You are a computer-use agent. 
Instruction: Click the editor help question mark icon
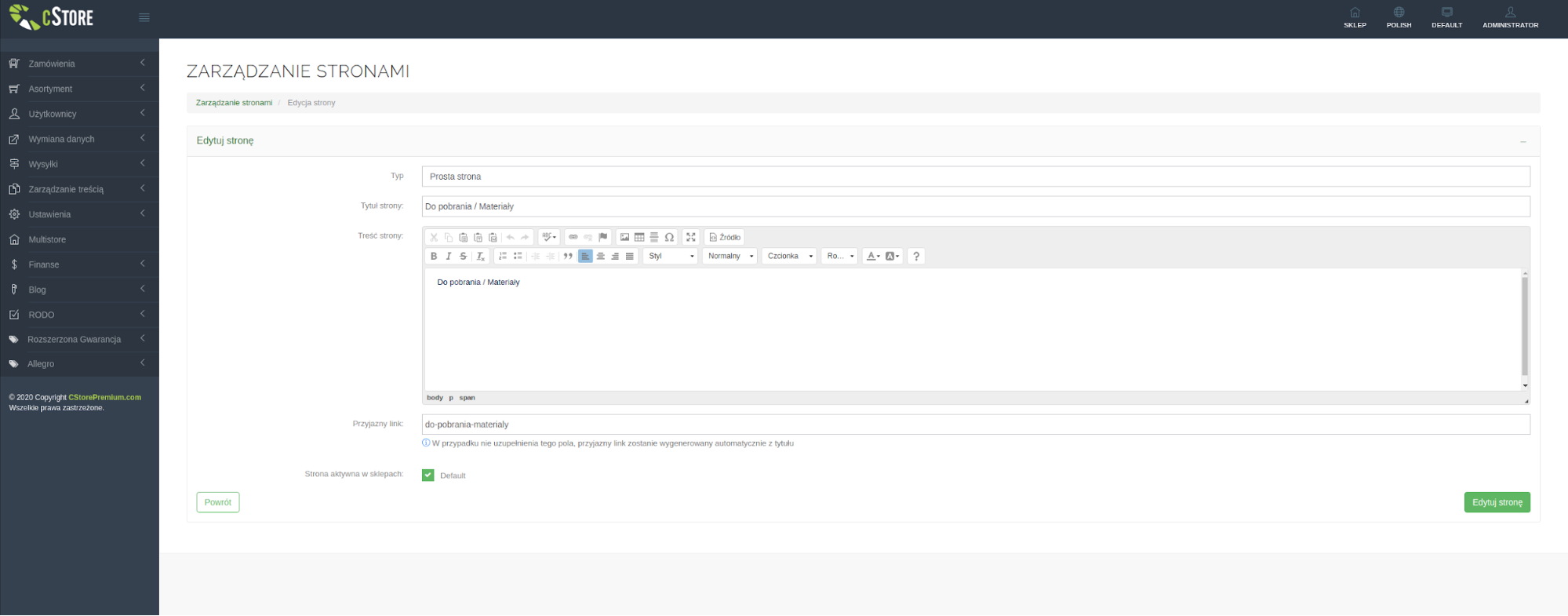(x=916, y=256)
